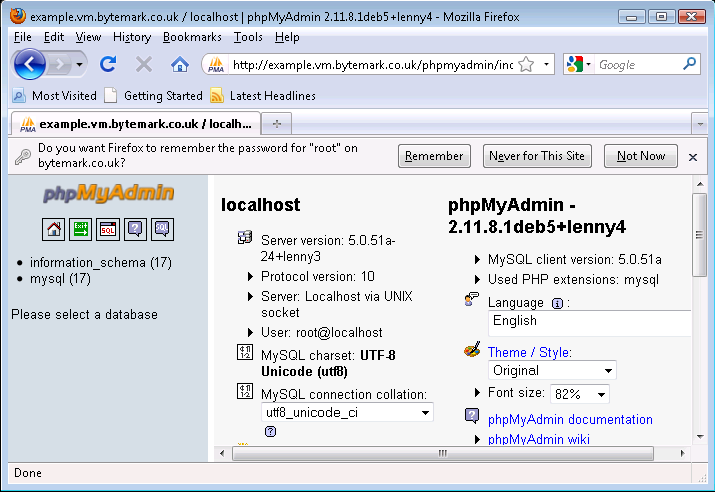Open phpMyAdmin documentation help icon in sidebar
The width and height of the screenshot is (715, 492).
pyautogui.click(x=135, y=229)
